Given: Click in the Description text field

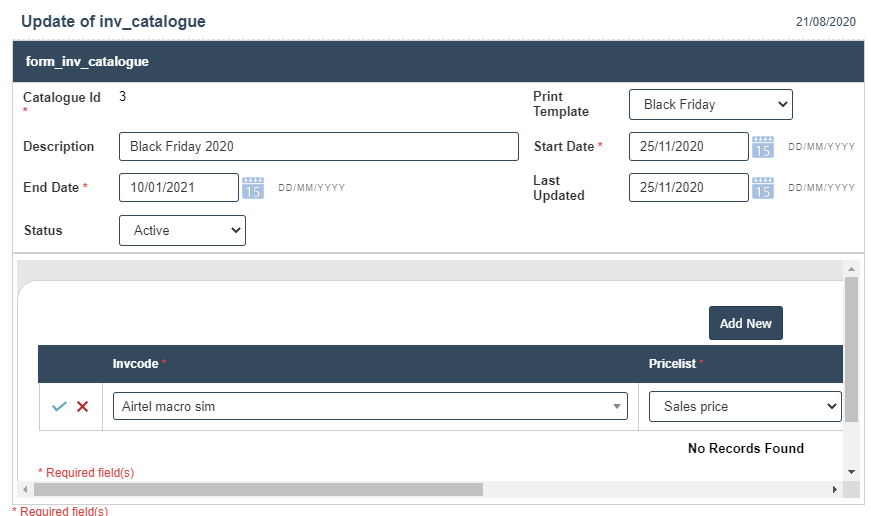Looking at the screenshot, I should coord(318,146).
